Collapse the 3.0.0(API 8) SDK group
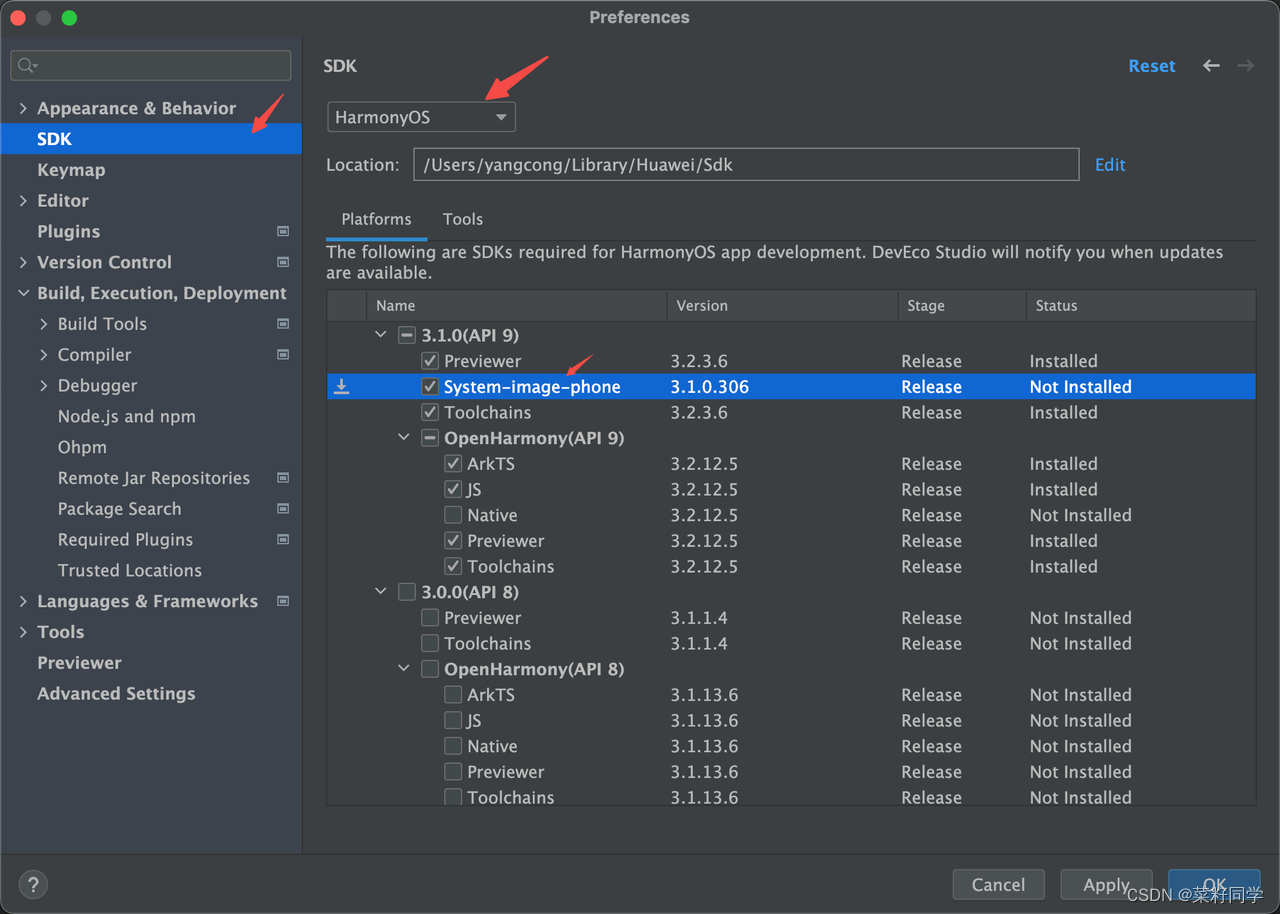Image resolution: width=1280 pixels, height=914 pixels. (380, 592)
